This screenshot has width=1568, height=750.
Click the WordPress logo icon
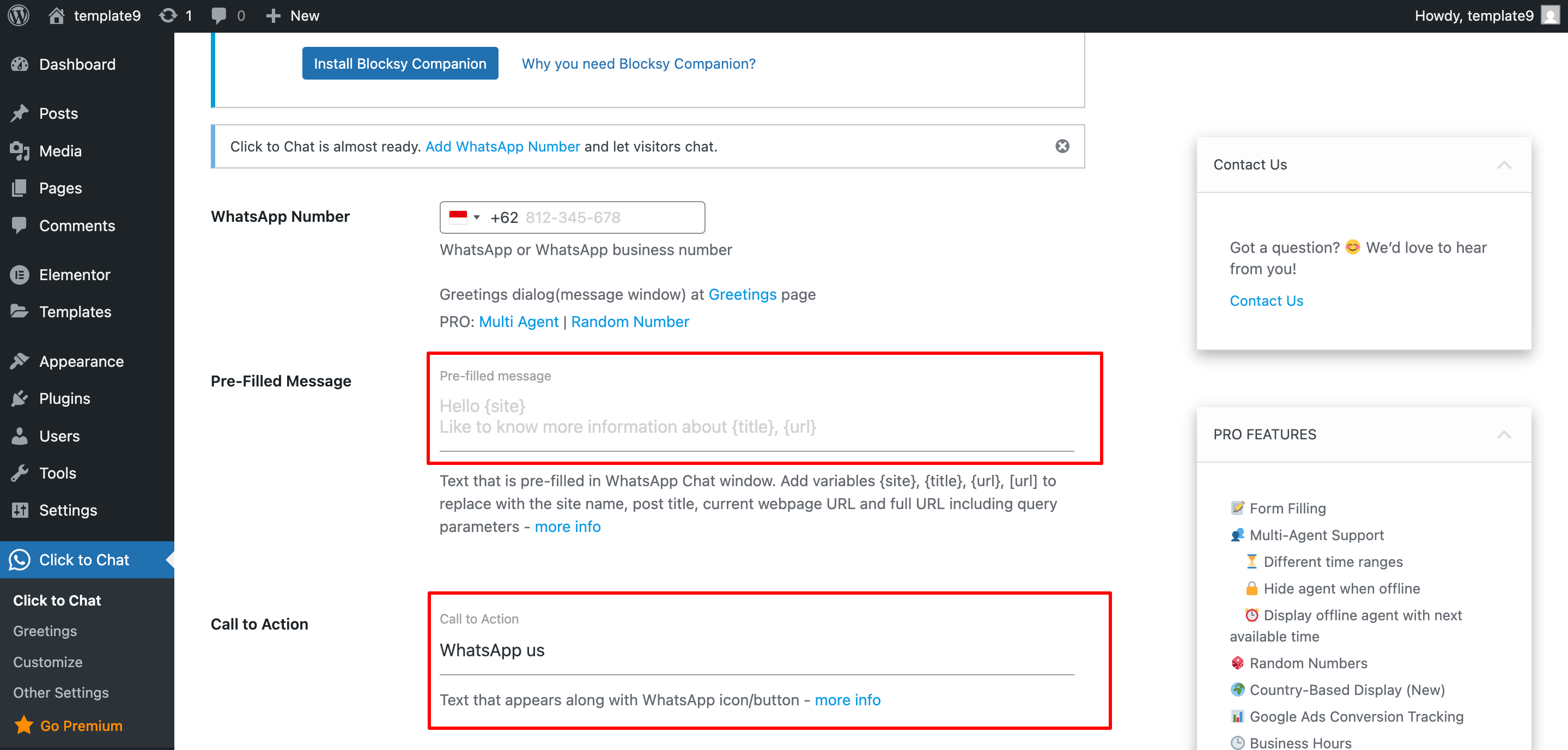(19, 16)
